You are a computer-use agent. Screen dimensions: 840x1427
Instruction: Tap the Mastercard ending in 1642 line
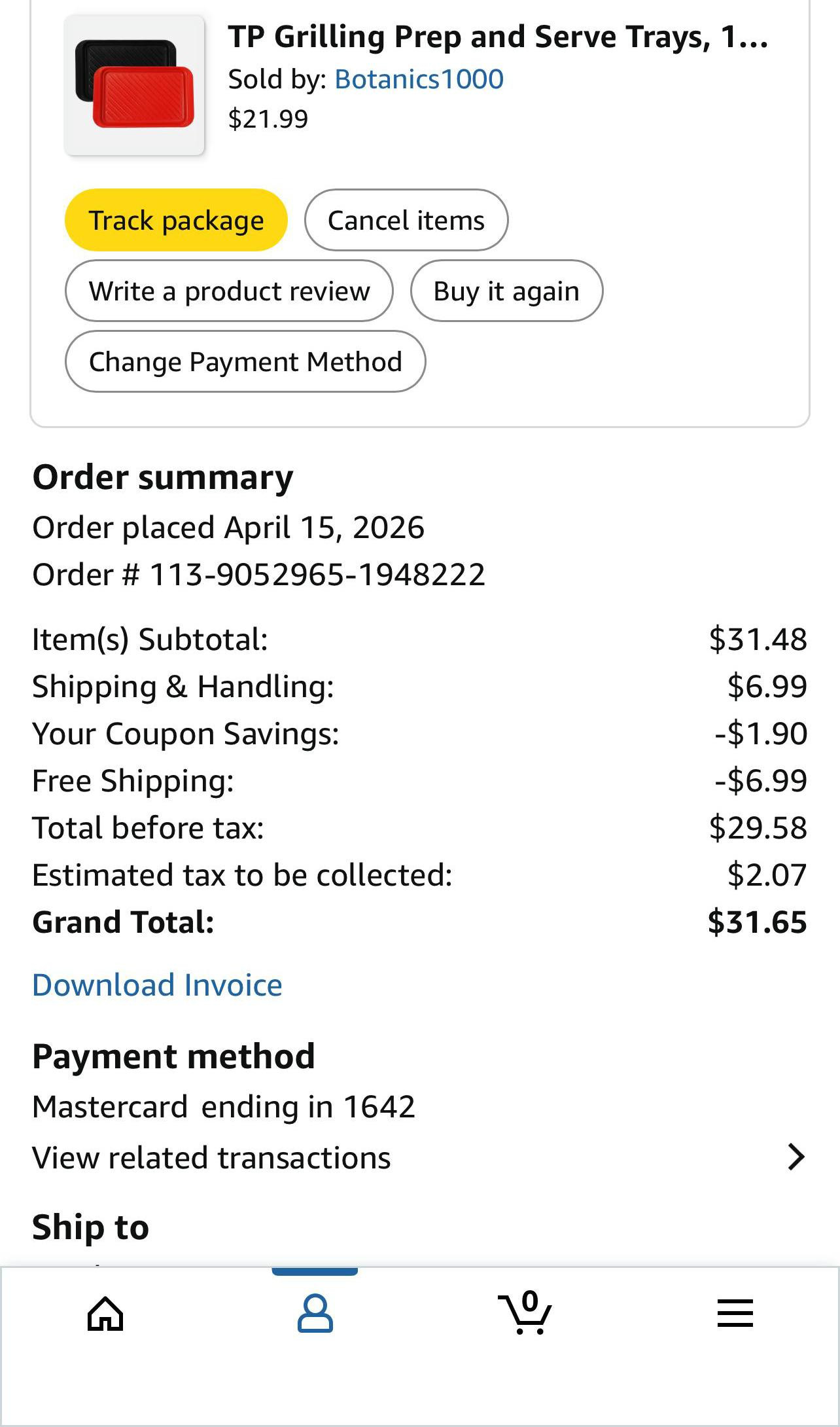coord(223,1107)
